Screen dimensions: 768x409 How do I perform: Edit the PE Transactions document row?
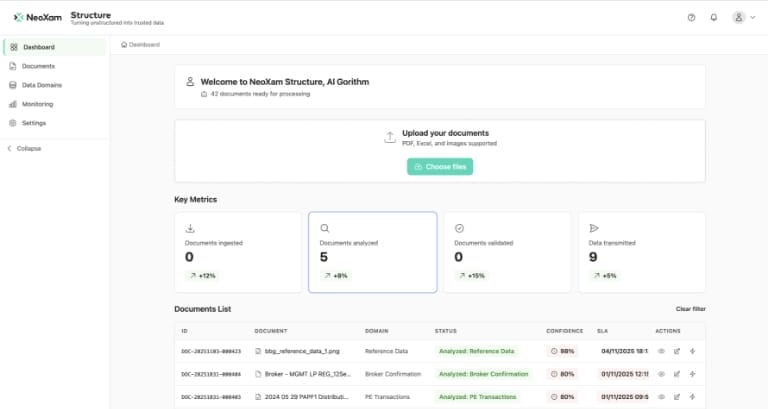[x=677, y=397]
